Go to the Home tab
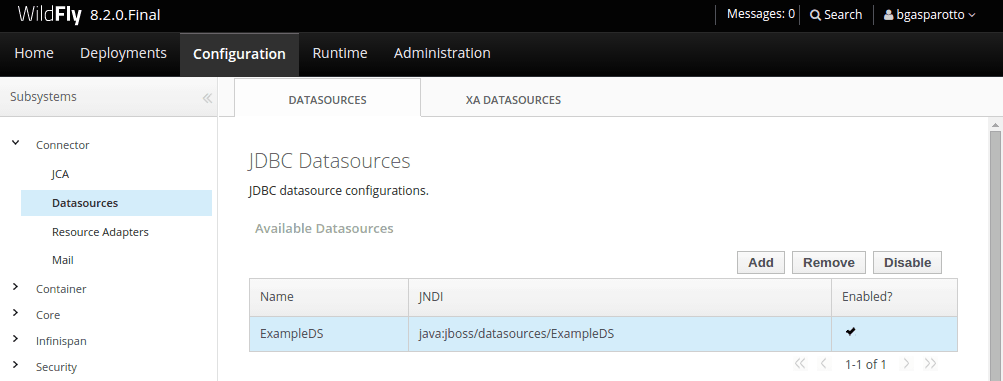Screen dimensions: 1003x381 [34, 53]
